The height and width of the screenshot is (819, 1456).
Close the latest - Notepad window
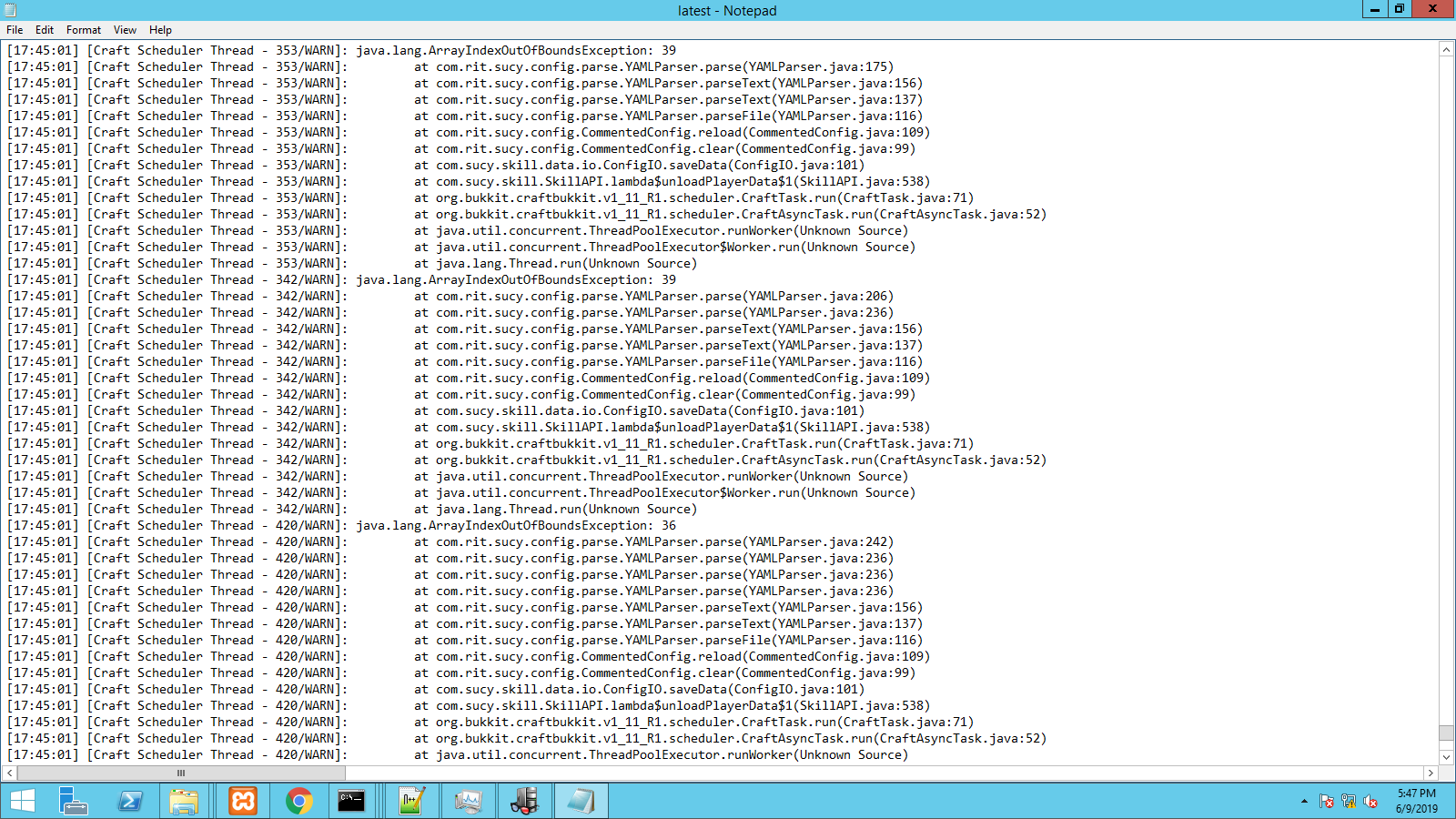click(x=1432, y=9)
